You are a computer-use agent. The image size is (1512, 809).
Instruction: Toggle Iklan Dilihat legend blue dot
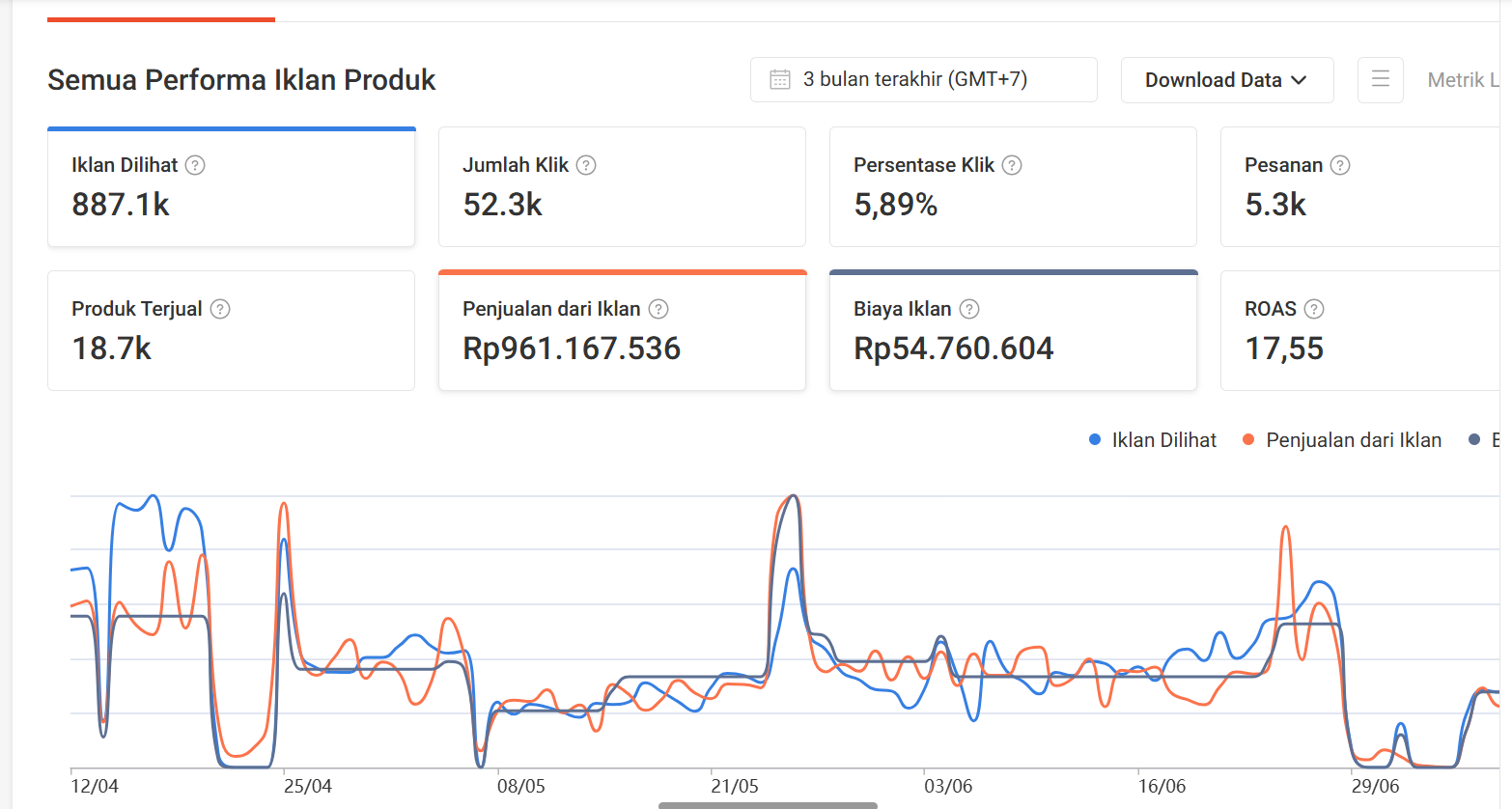coord(1095,440)
